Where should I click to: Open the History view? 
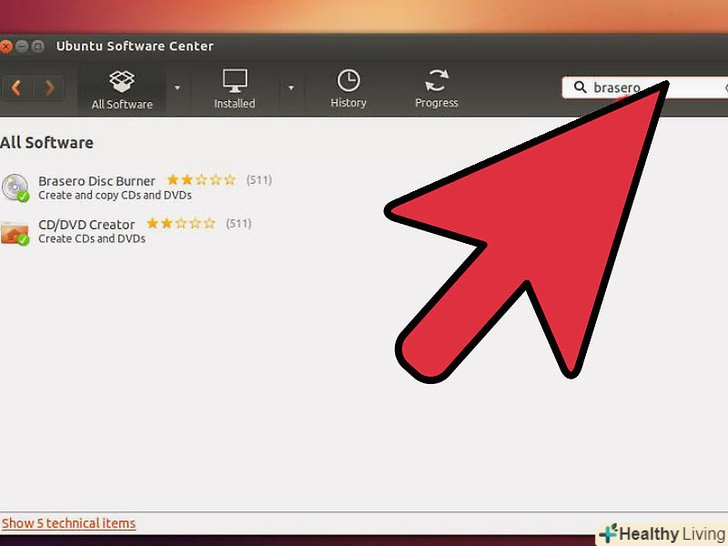point(348,89)
